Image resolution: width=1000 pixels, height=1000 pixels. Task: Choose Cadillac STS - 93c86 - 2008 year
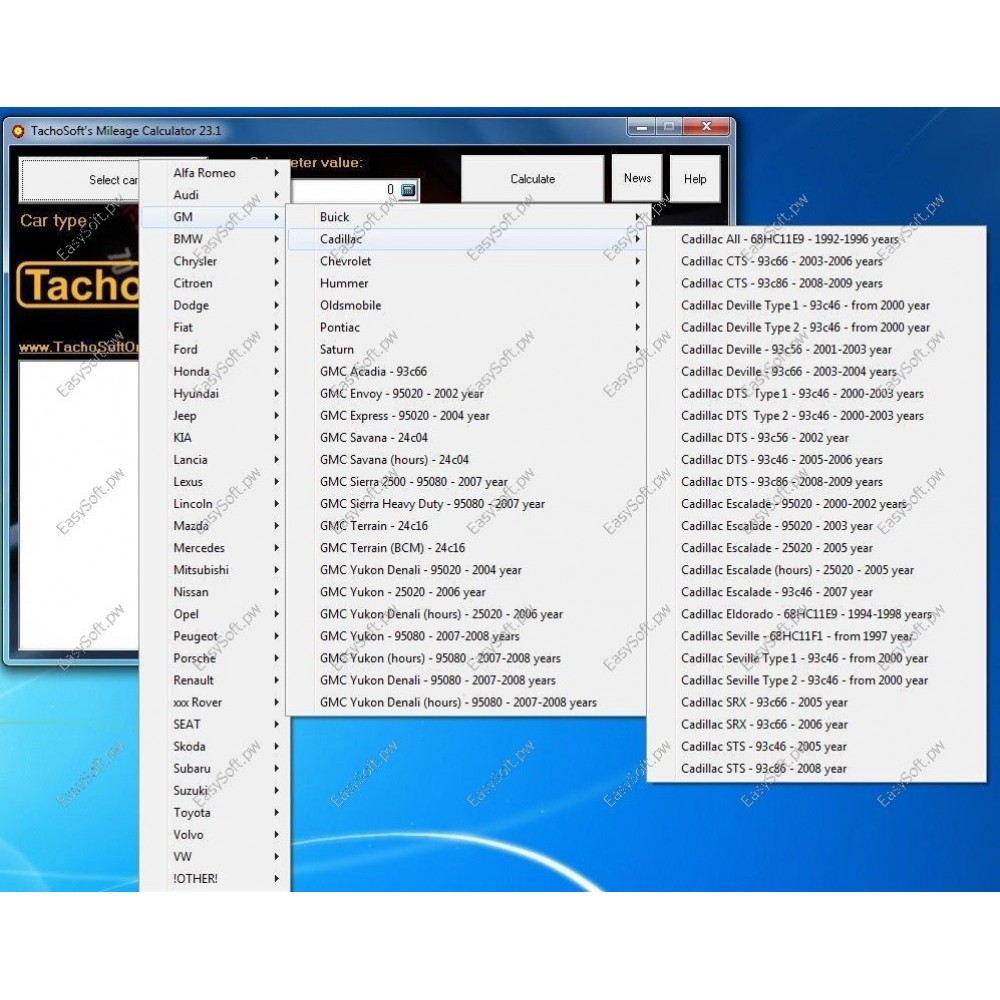tap(816, 769)
